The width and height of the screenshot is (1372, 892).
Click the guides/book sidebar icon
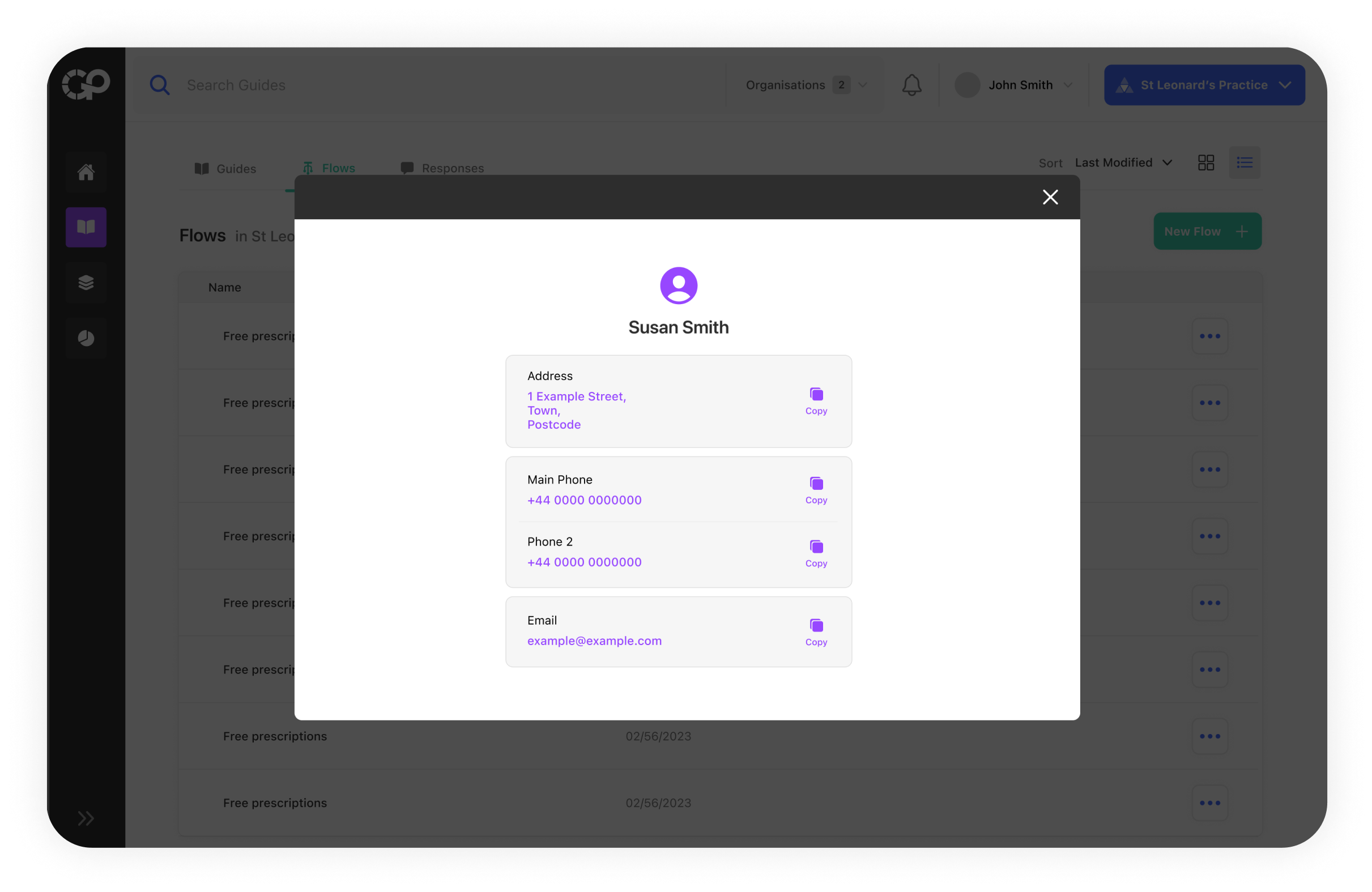[85, 227]
